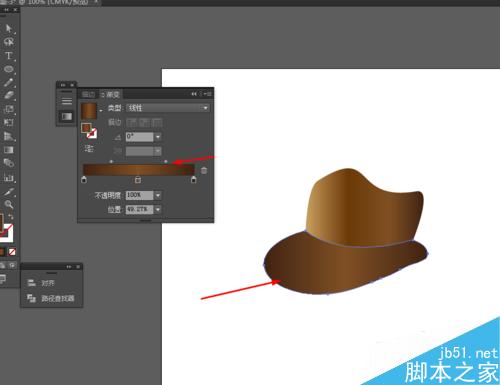Click the Align panel icon

tap(32, 283)
